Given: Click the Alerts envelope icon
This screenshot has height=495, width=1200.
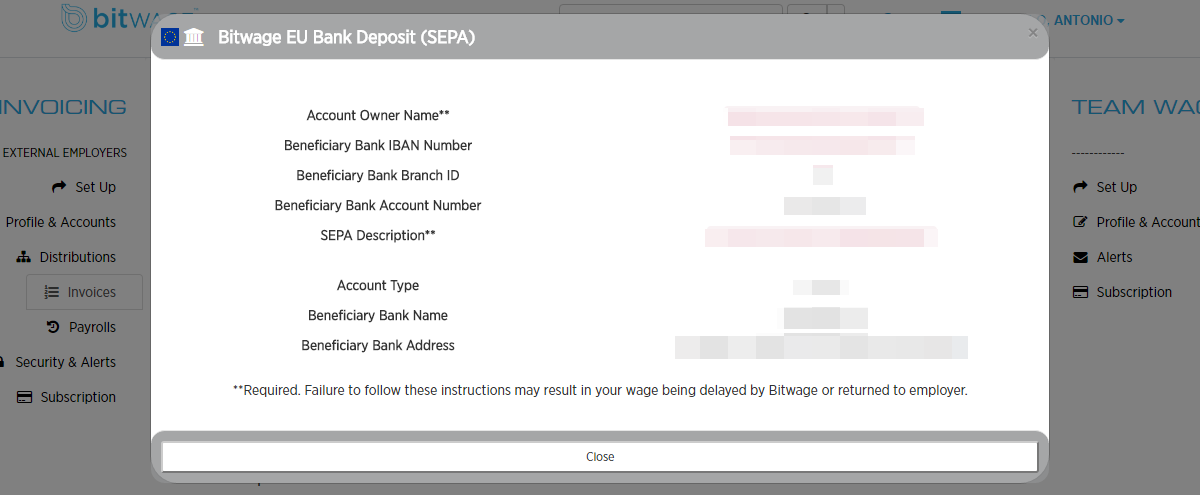Looking at the screenshot, I should click(1080, 257).
